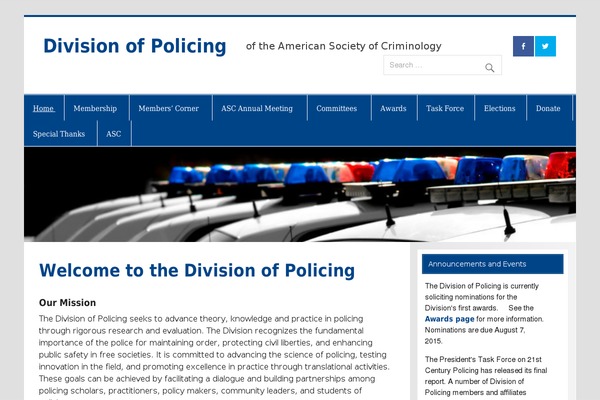
Task: Click the police car lights banner image
Action: (x=300, y=195)
